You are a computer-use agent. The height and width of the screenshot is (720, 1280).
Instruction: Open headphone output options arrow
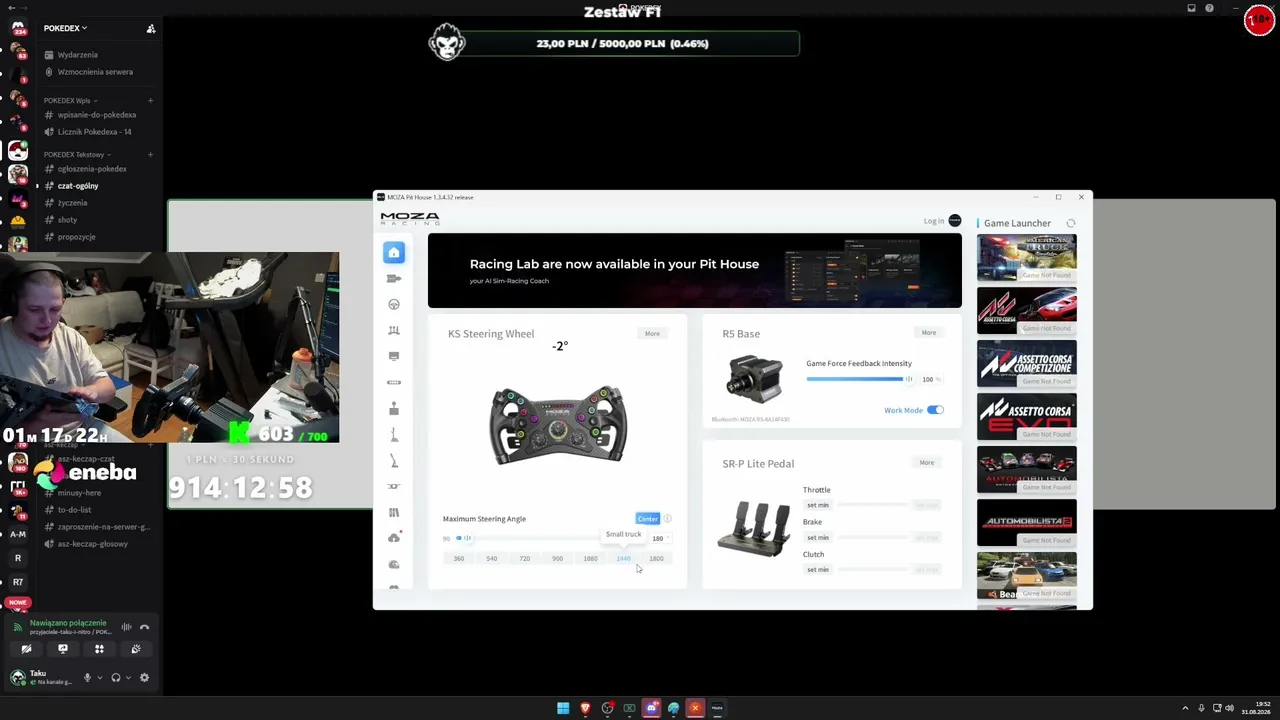click(x=128, y=678)
